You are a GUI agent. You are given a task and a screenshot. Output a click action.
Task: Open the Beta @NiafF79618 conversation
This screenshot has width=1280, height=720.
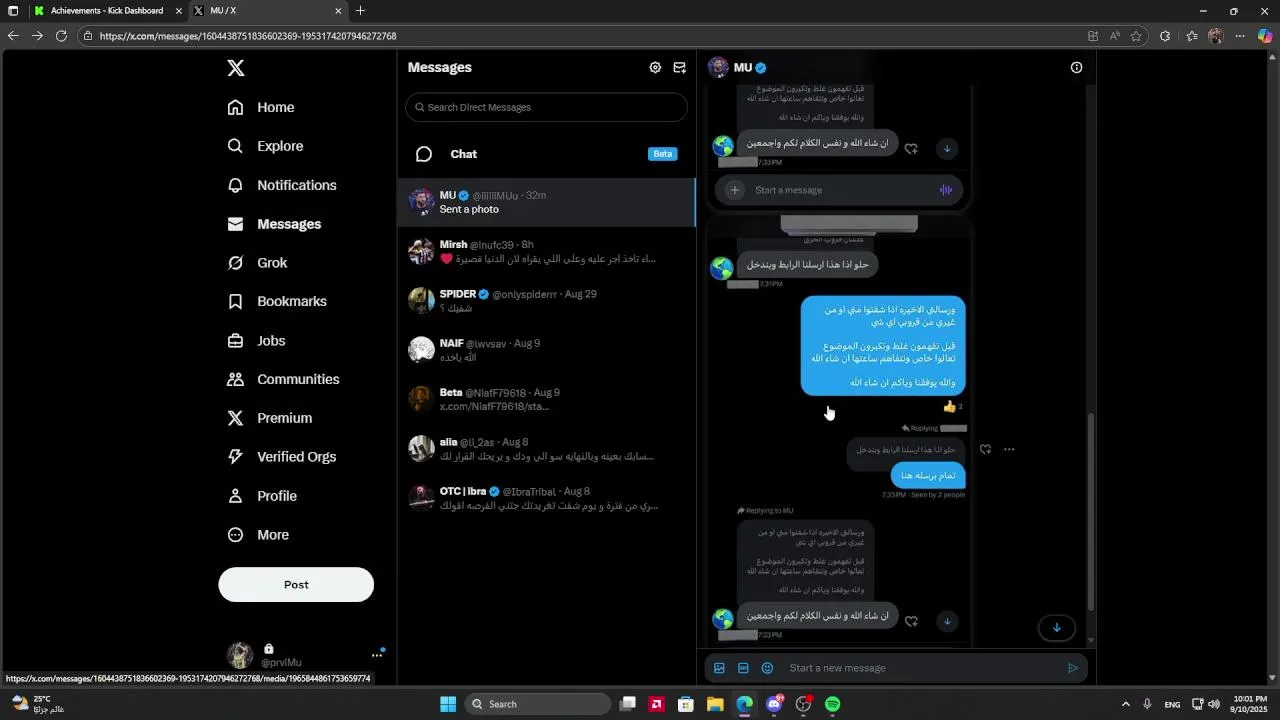[546, 399]
